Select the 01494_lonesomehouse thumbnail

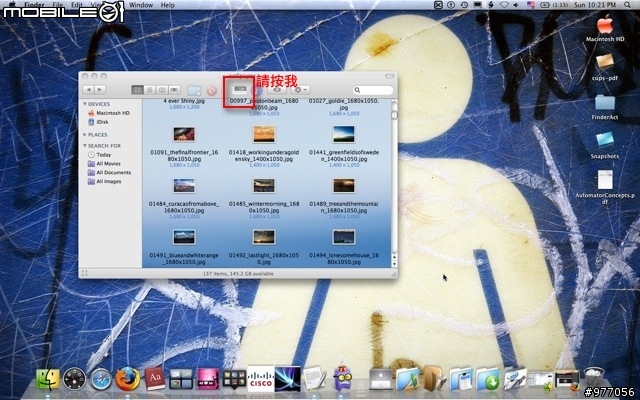[344, 237]
